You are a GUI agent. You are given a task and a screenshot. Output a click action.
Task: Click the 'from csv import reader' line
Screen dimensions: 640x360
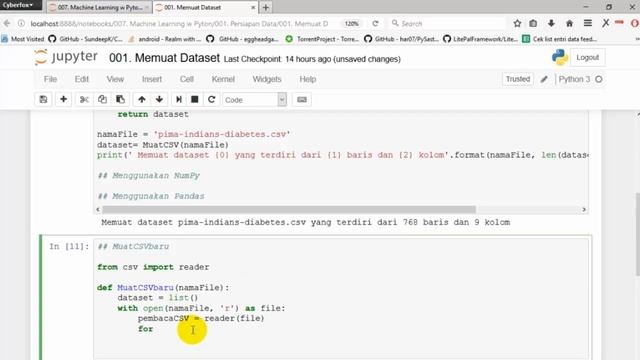coord(153,267)
